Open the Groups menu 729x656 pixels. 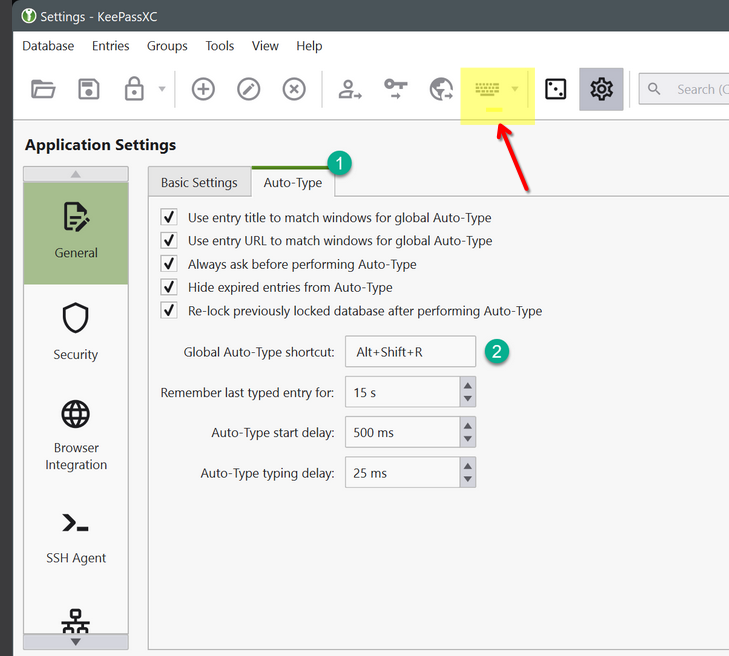coord(167,46)
